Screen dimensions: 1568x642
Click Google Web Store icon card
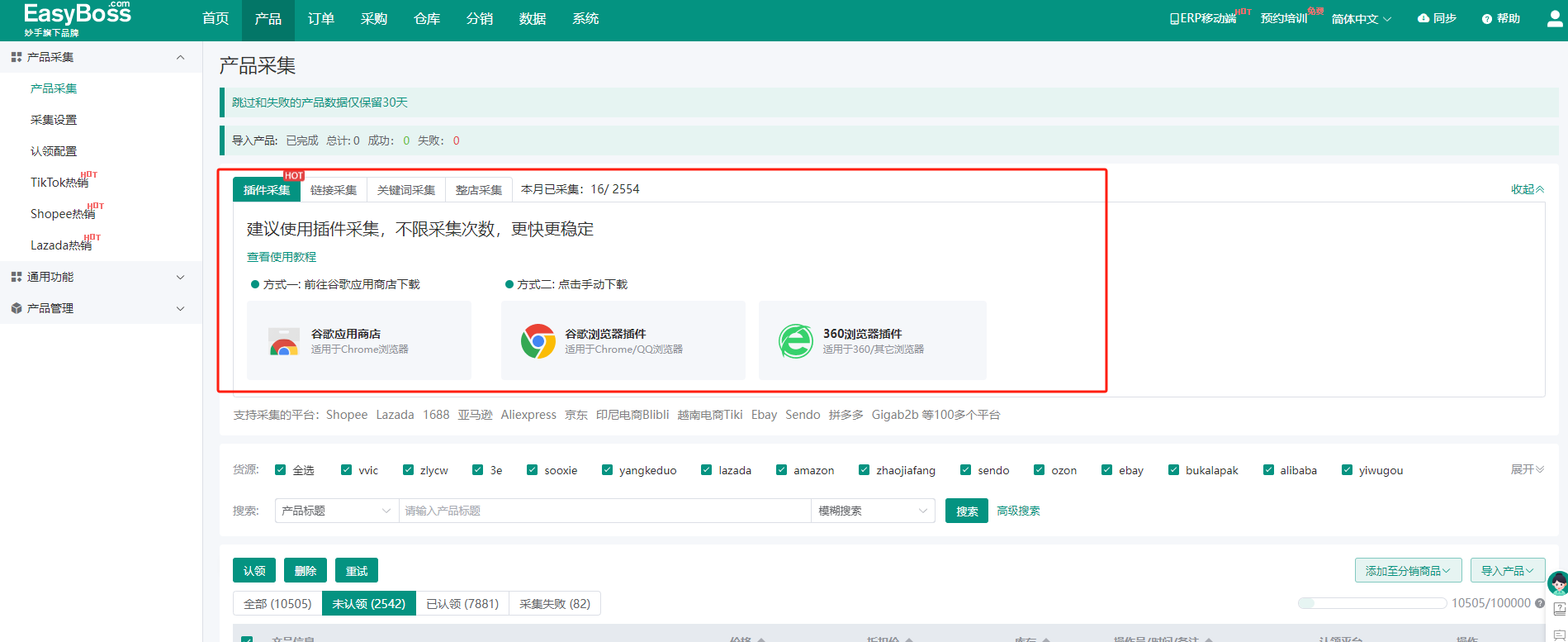284,340
